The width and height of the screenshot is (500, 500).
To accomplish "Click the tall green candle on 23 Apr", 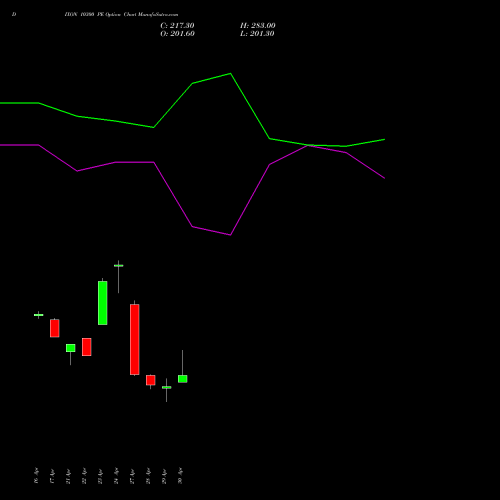I will click(x=103, y=303).
